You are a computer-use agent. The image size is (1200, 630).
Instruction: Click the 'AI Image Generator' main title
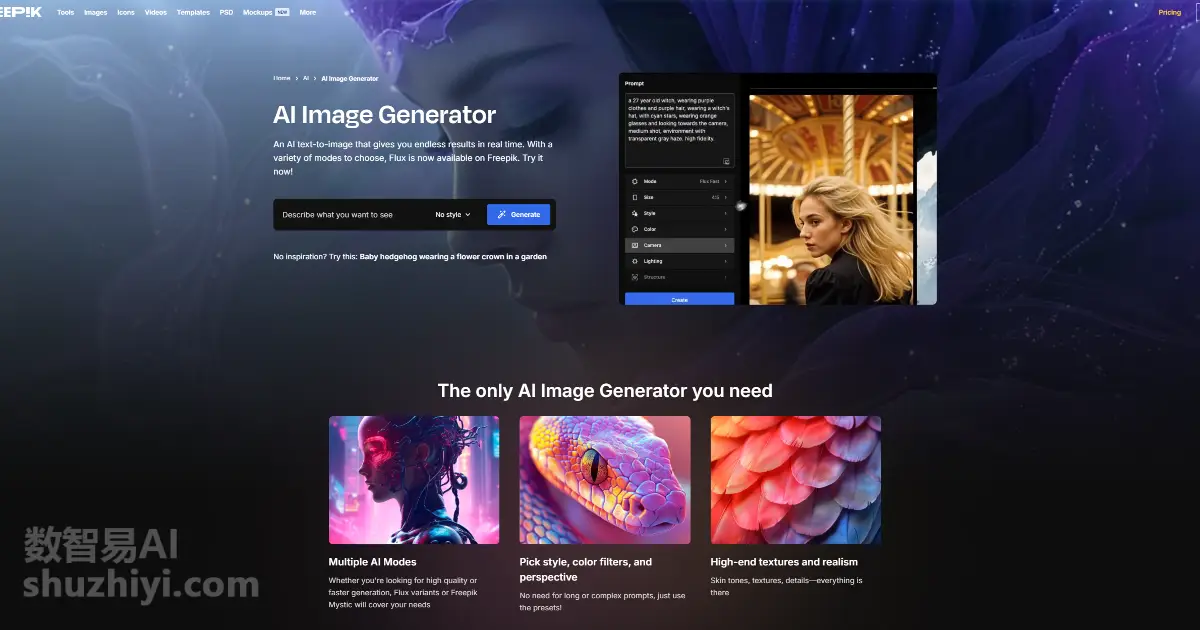385,115
